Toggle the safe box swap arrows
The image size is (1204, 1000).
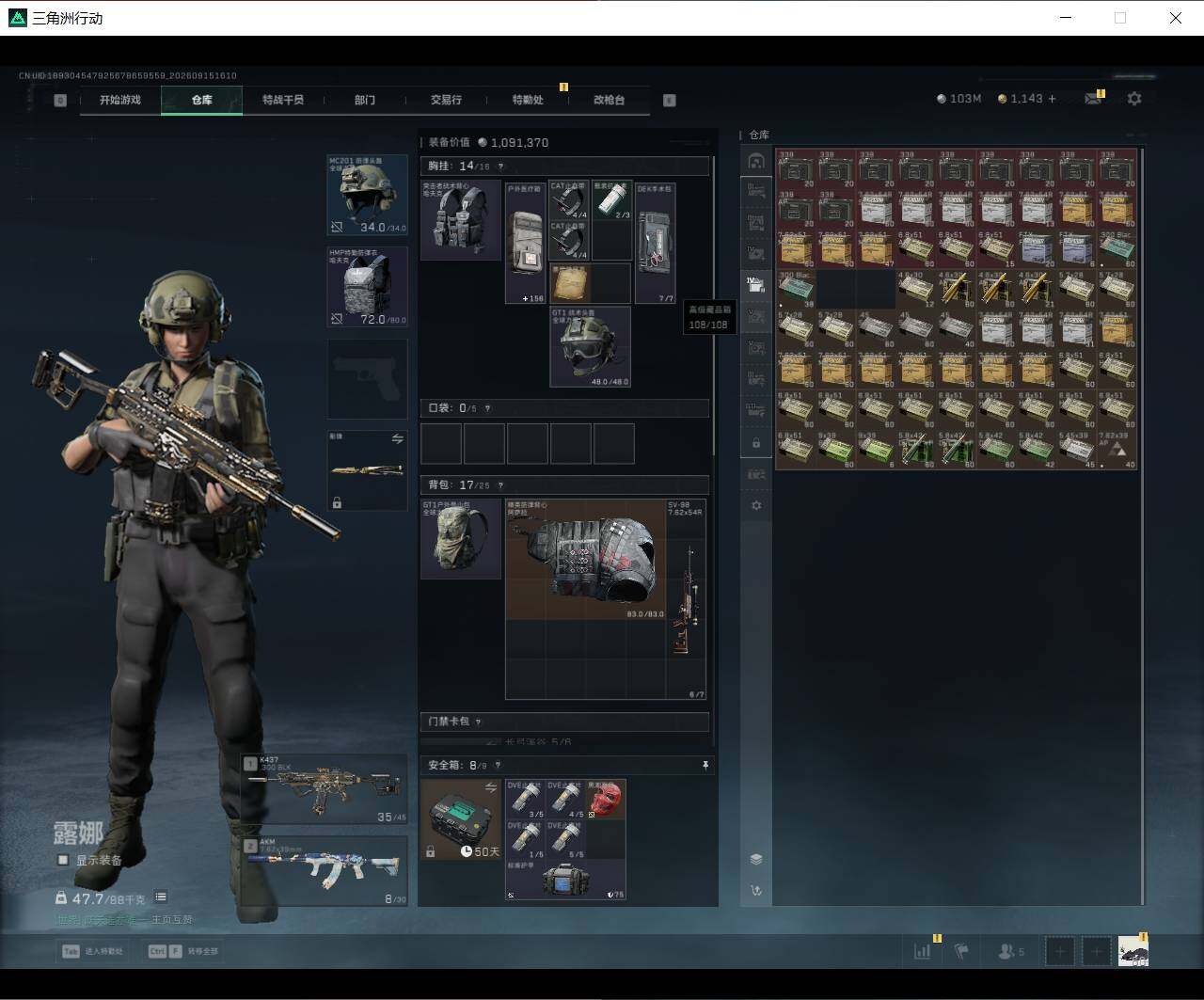491,787
